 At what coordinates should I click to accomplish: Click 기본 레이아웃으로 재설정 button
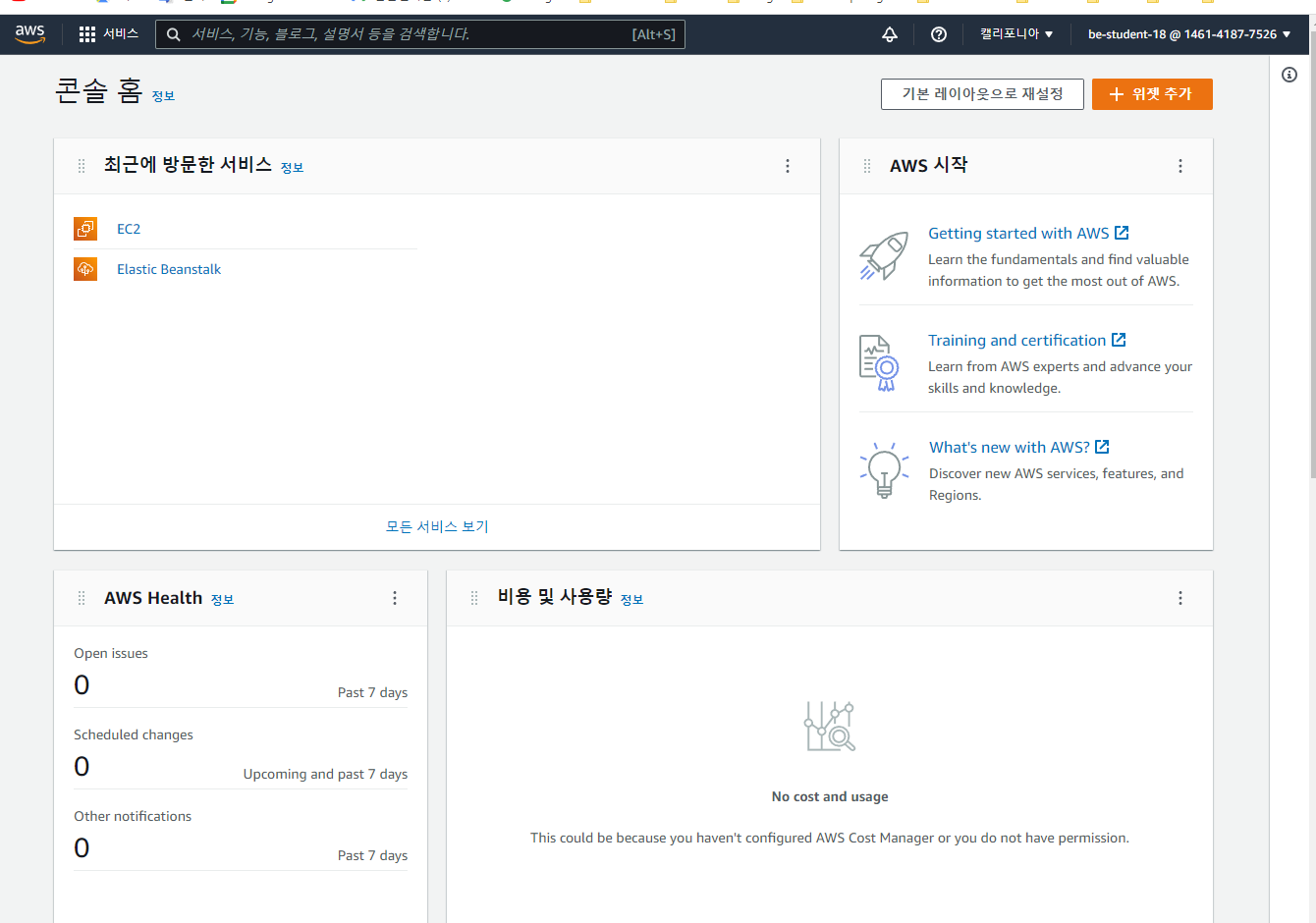(x=982, y=94)
